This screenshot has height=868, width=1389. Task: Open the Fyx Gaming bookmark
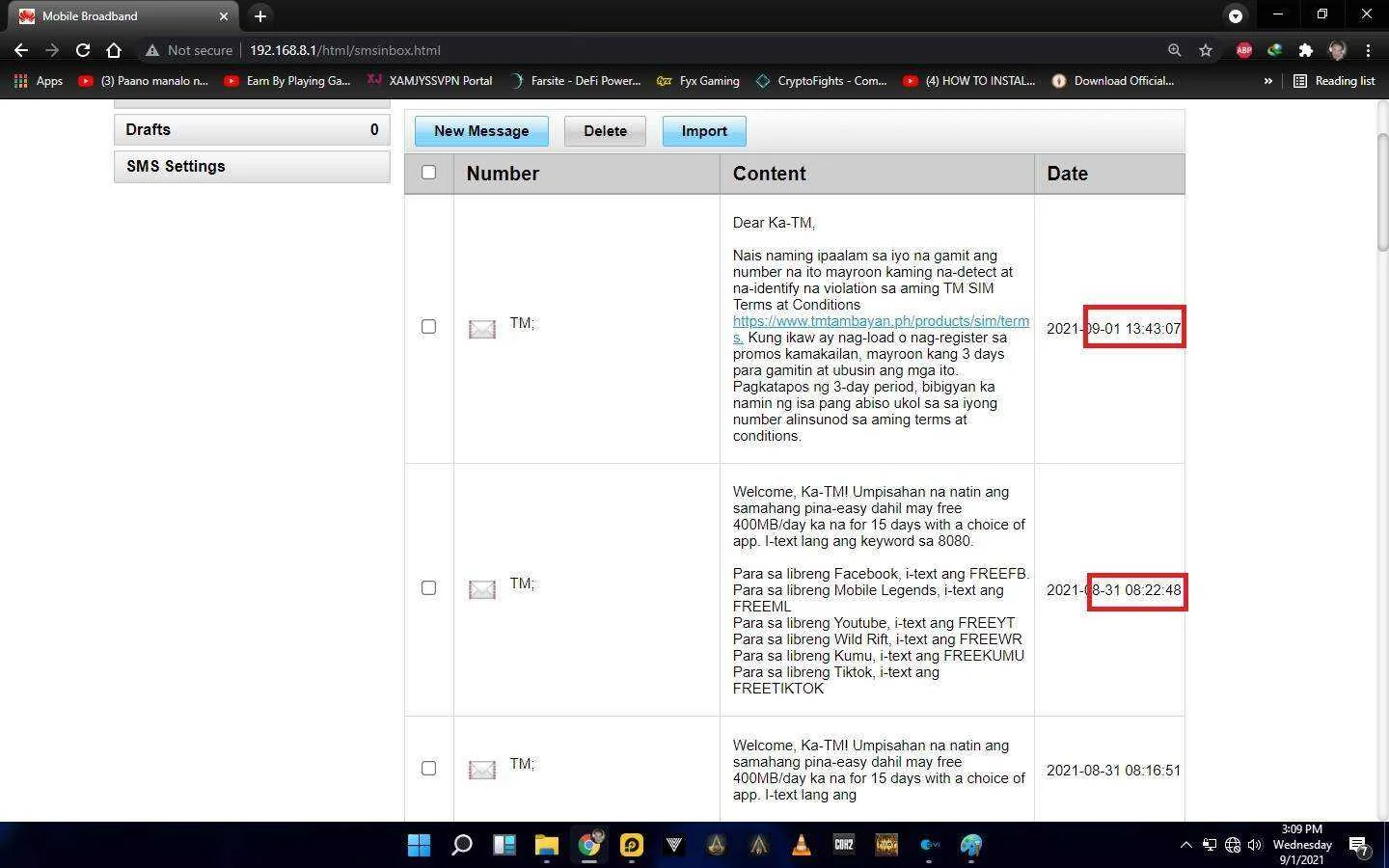698,81
